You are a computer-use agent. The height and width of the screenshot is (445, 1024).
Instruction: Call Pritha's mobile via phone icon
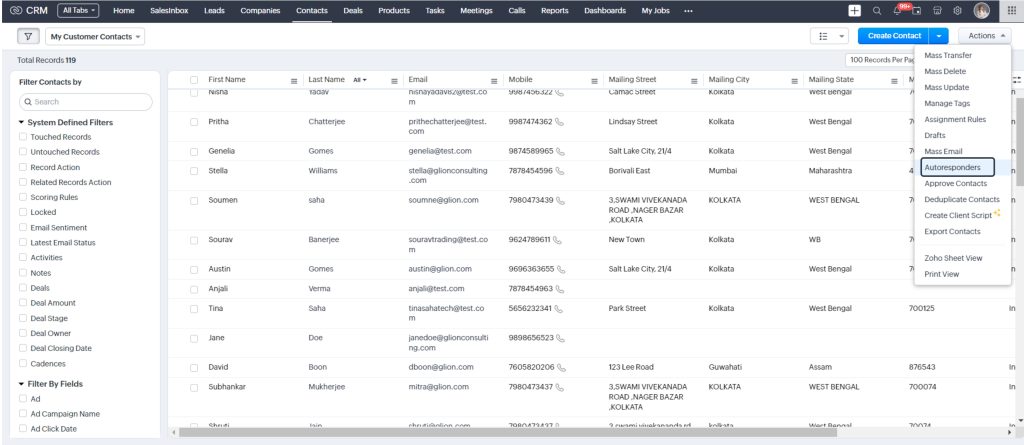click(560, 122)
